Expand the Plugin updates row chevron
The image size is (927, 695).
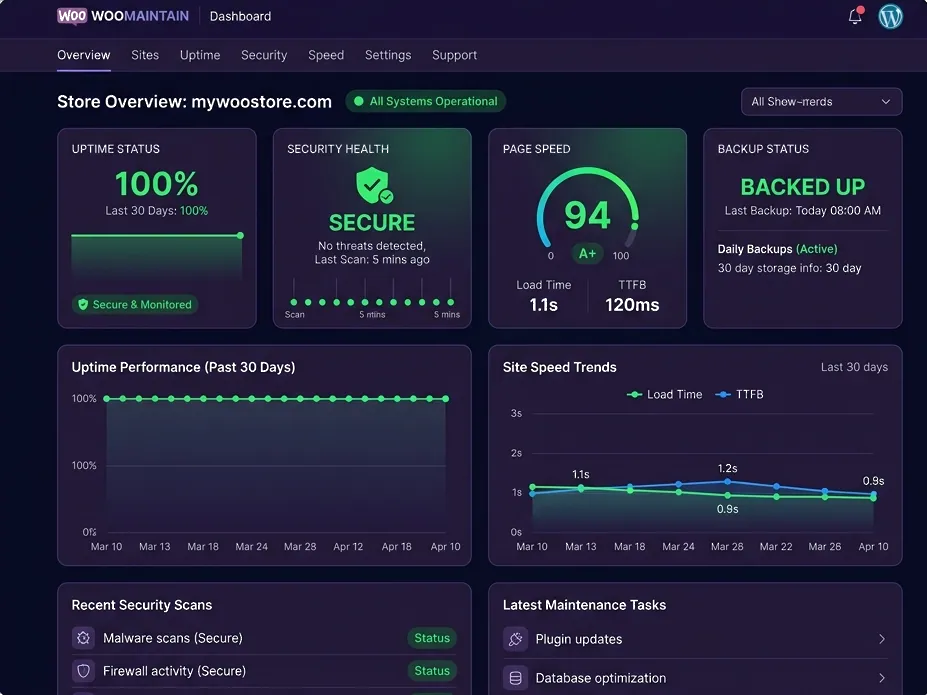(x=881, y=639)
